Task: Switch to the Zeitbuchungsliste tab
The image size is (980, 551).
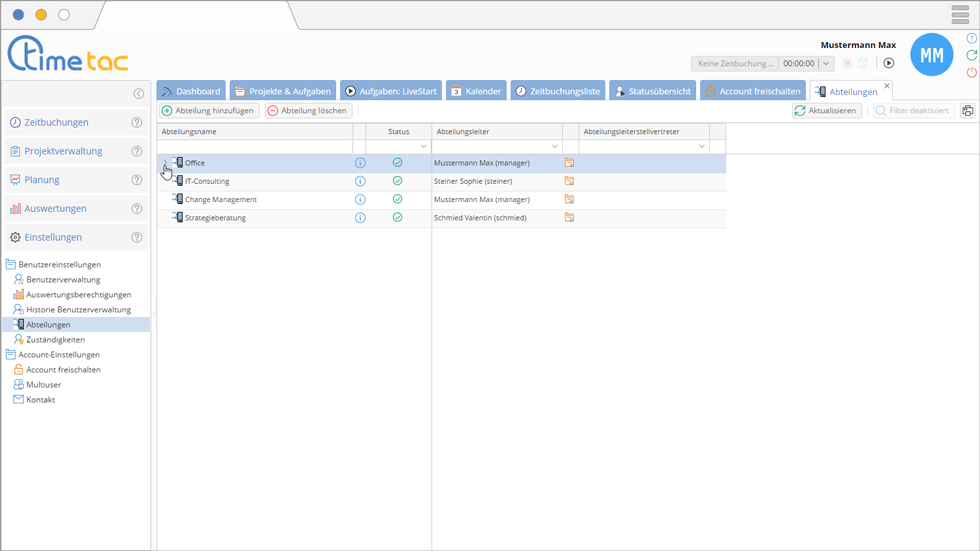Action: click(x=557, y=91)
